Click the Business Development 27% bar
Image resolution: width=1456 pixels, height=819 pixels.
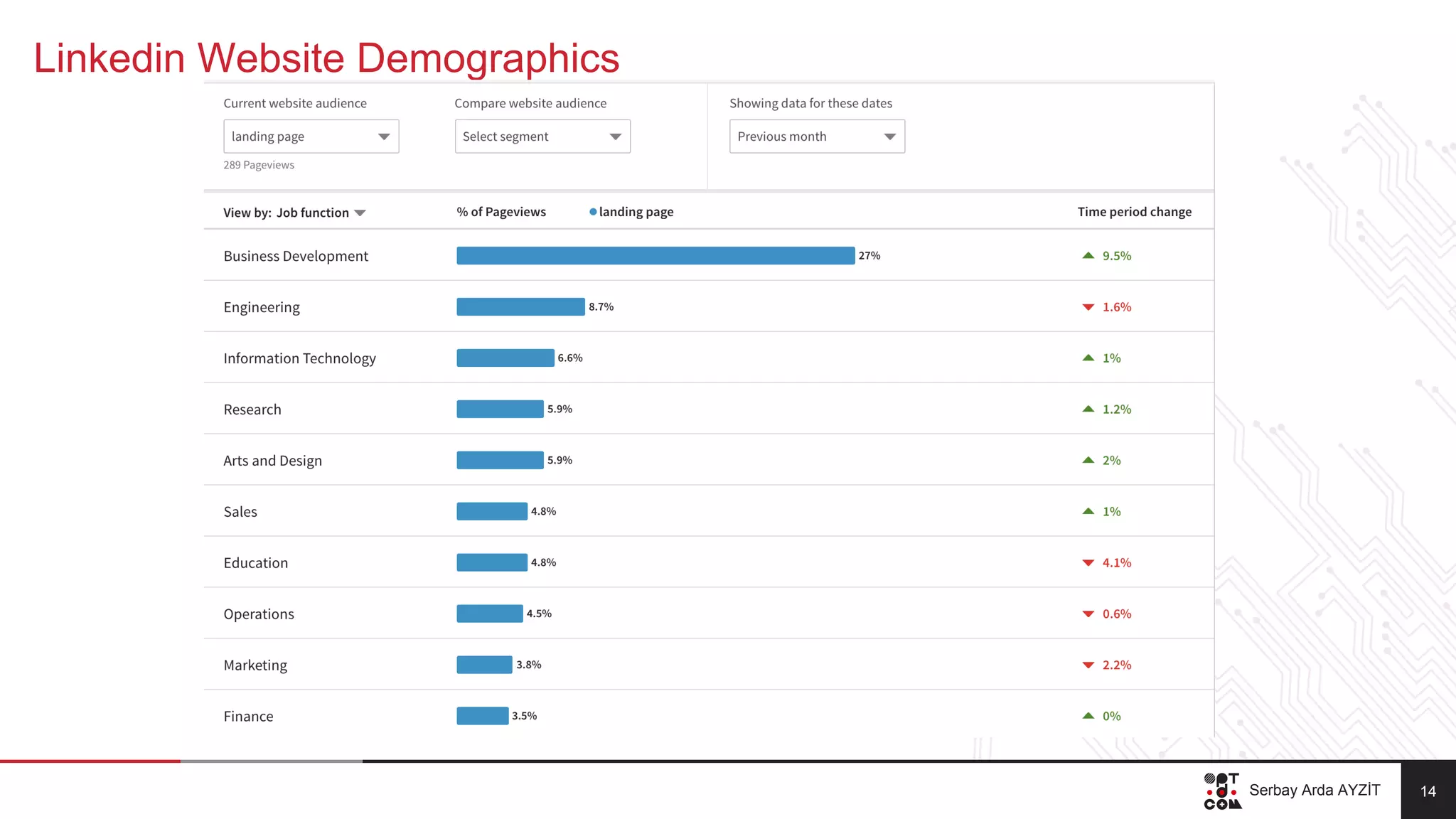(655, 255)
